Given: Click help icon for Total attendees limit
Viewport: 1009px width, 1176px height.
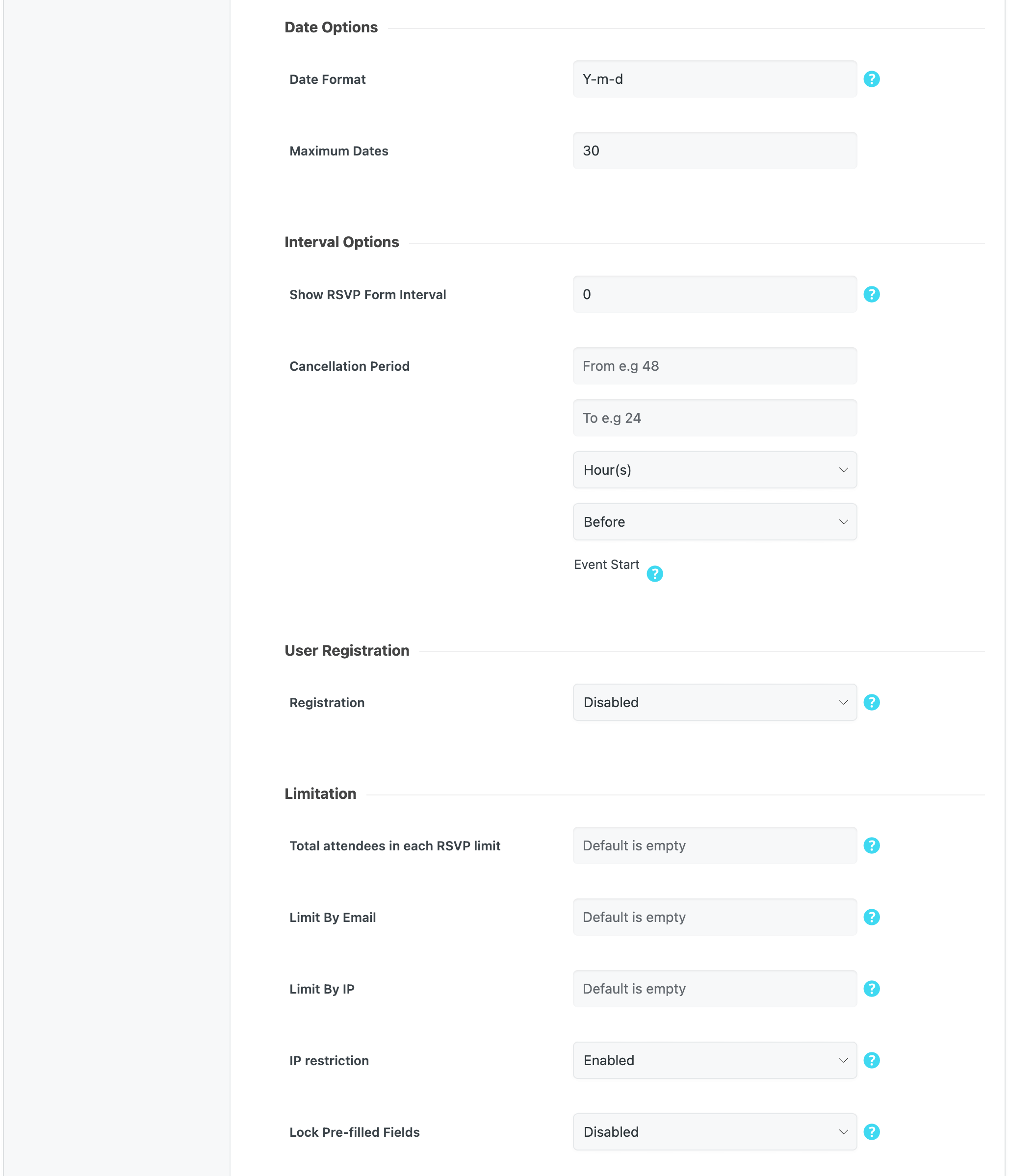Looking at the screenshot, I should (871, 845).
